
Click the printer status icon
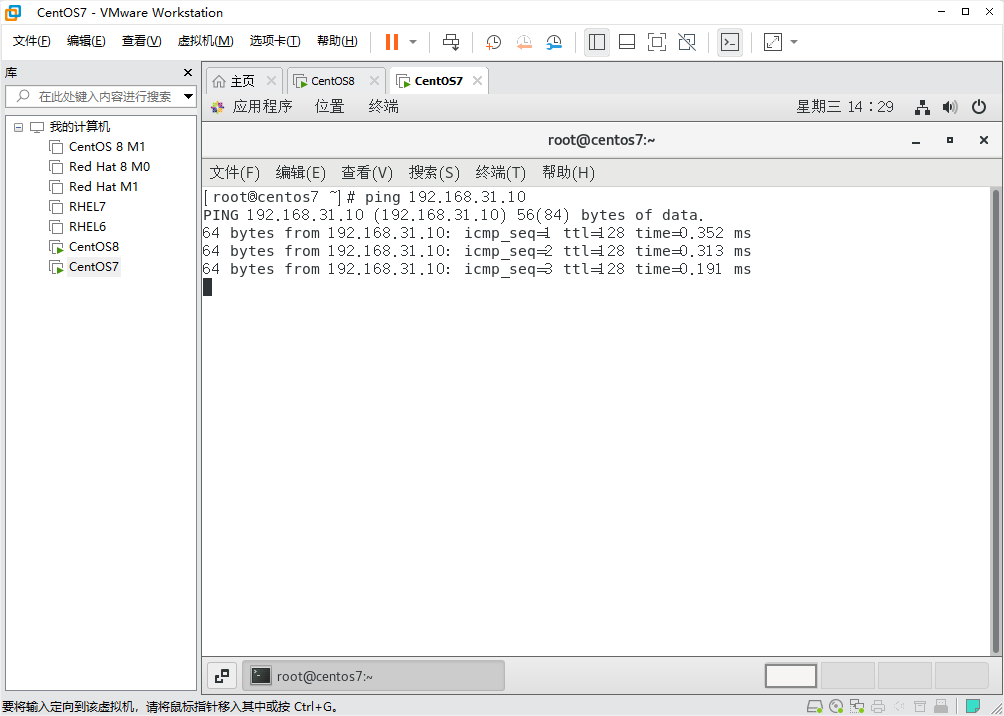(x=878, y=707)
